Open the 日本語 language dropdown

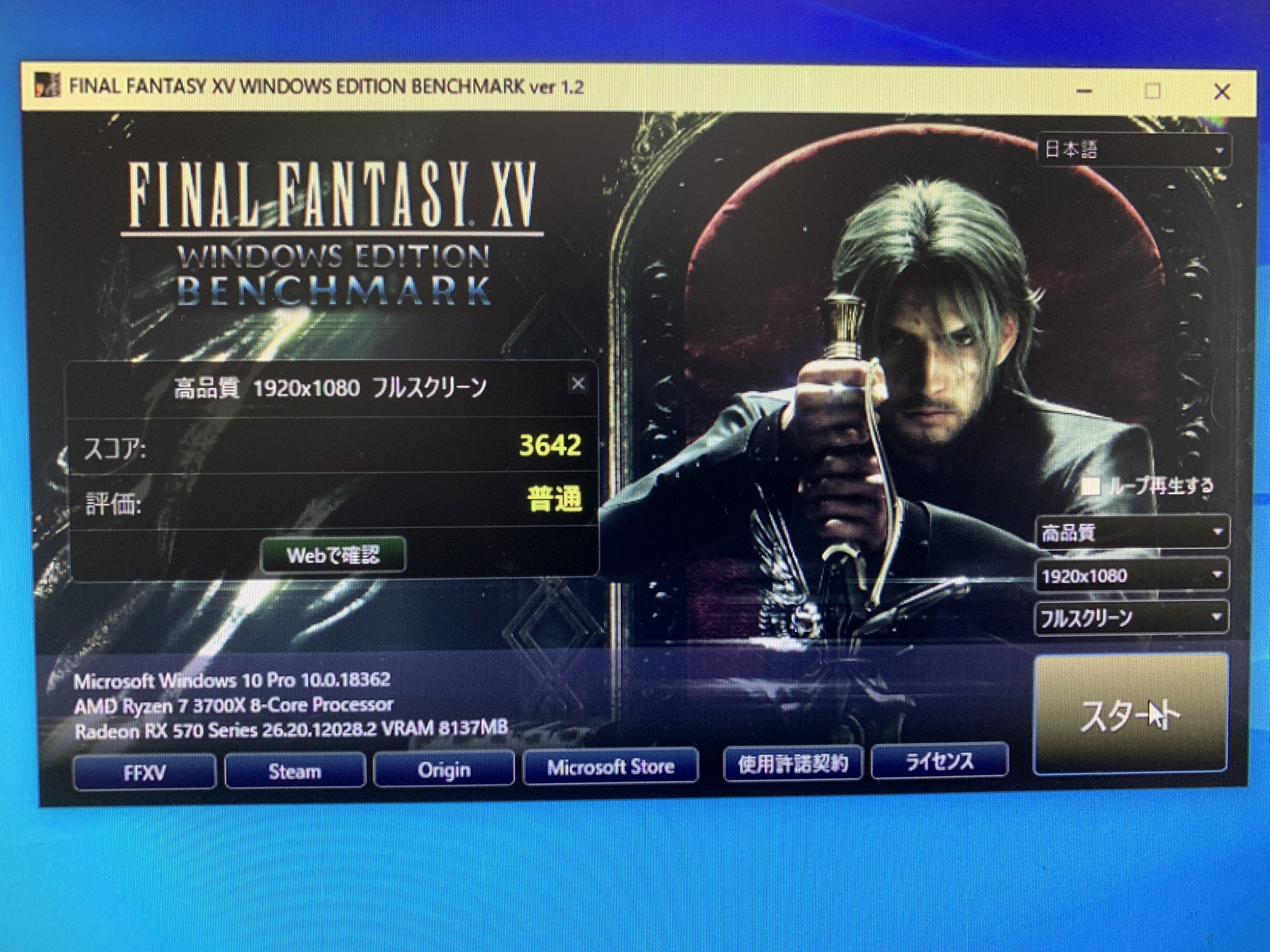(x=1134, y=150)
